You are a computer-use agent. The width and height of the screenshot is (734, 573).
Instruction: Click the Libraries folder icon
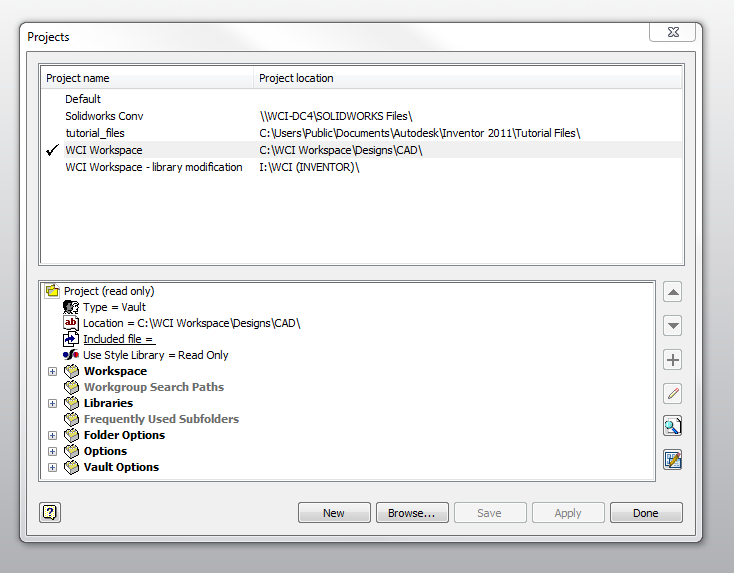[72, 403]
